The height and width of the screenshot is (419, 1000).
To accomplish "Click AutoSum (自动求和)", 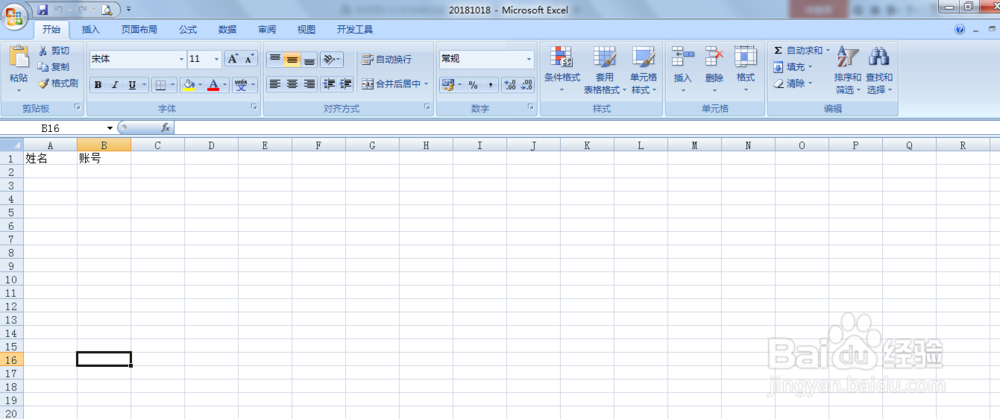I will (798, 50).
